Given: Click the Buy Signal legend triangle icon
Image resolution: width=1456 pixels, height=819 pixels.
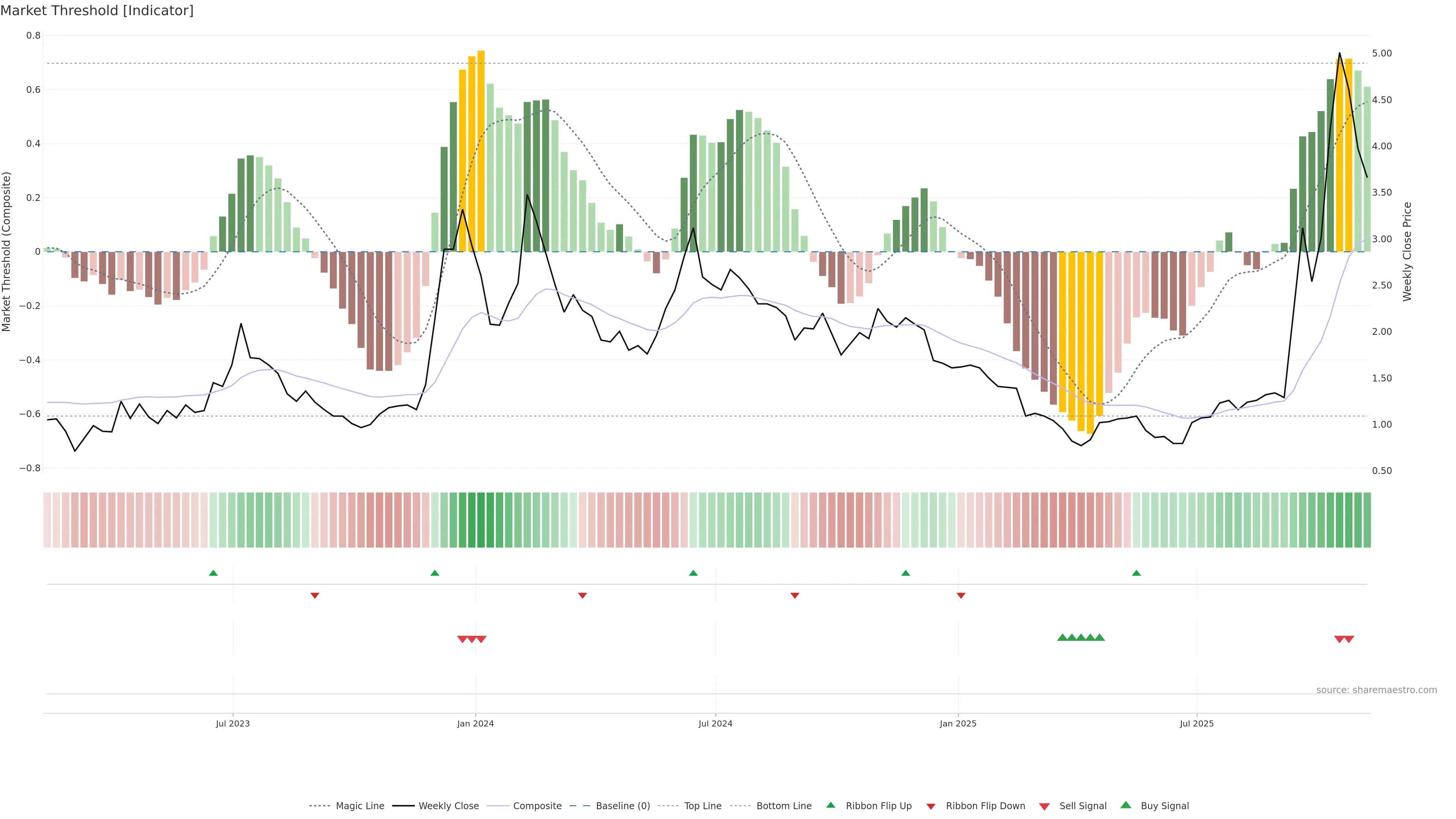Looking at the screenshot, I should pos(1126,805).
